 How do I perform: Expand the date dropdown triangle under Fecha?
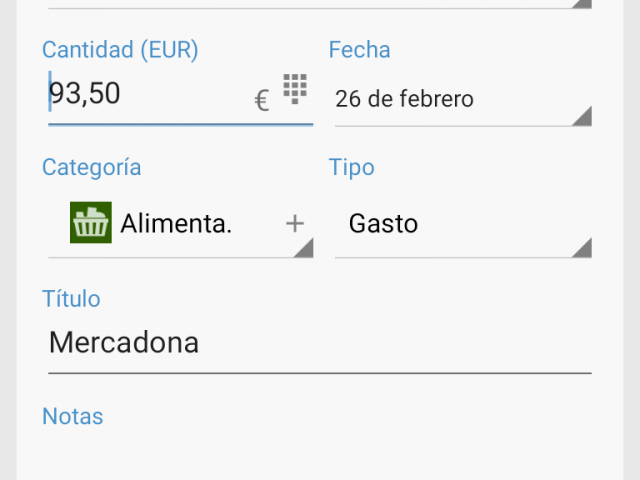tap(582, 116)
